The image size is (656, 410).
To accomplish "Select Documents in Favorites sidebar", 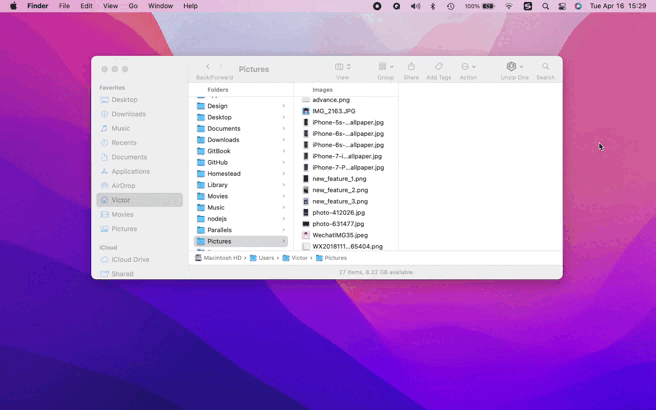I will (139, 157).
